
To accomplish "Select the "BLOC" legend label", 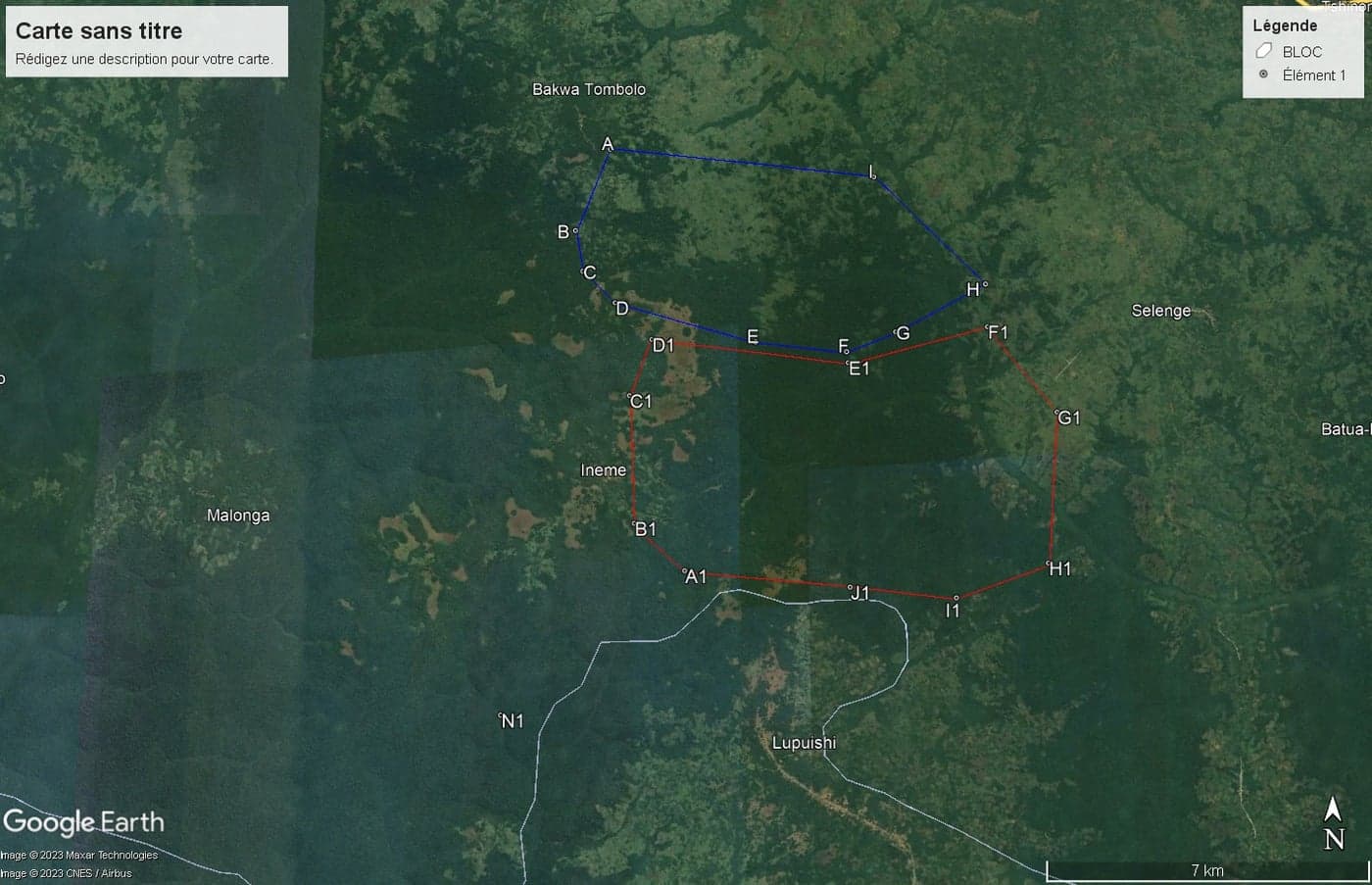I will 1302,52.
